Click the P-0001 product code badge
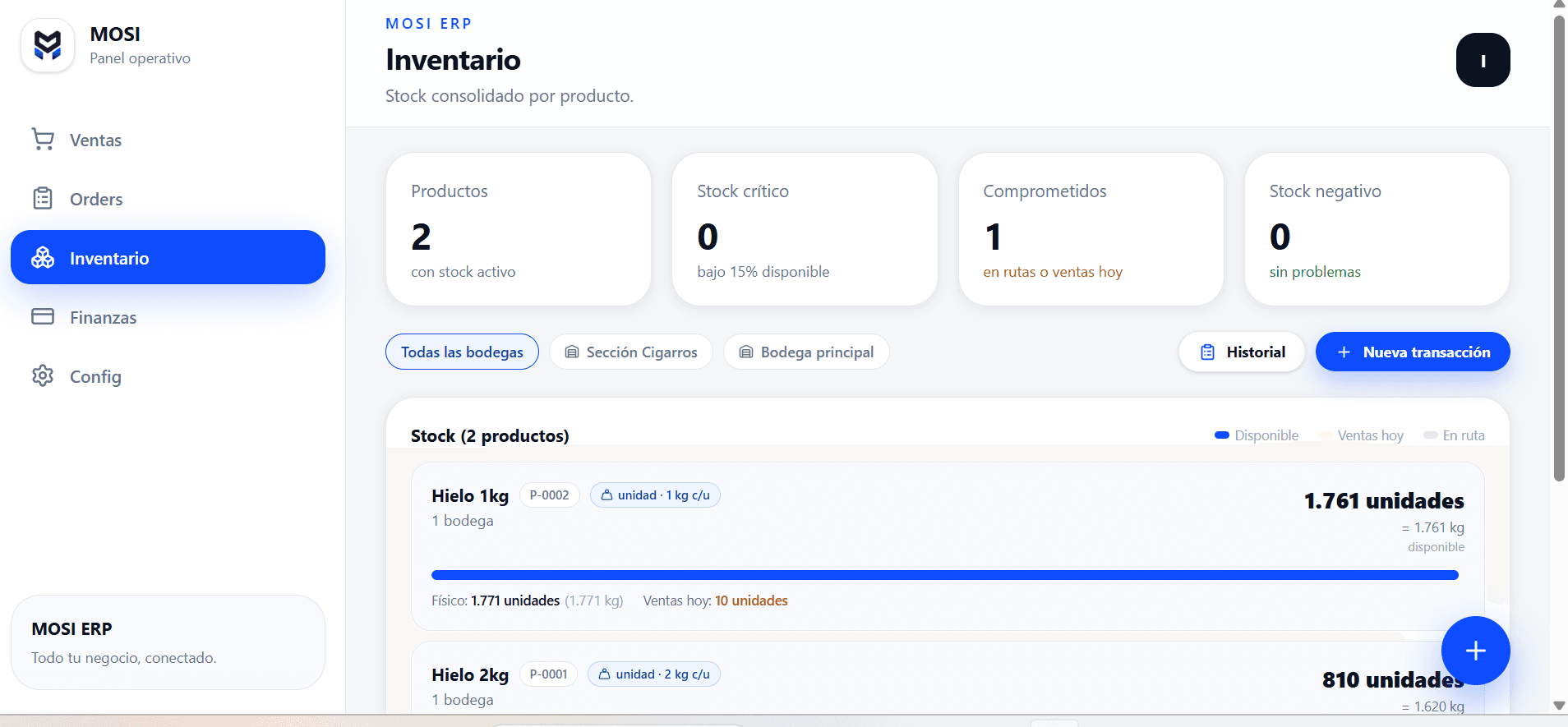Screen dimensions: 1568x727 [548, 674]
